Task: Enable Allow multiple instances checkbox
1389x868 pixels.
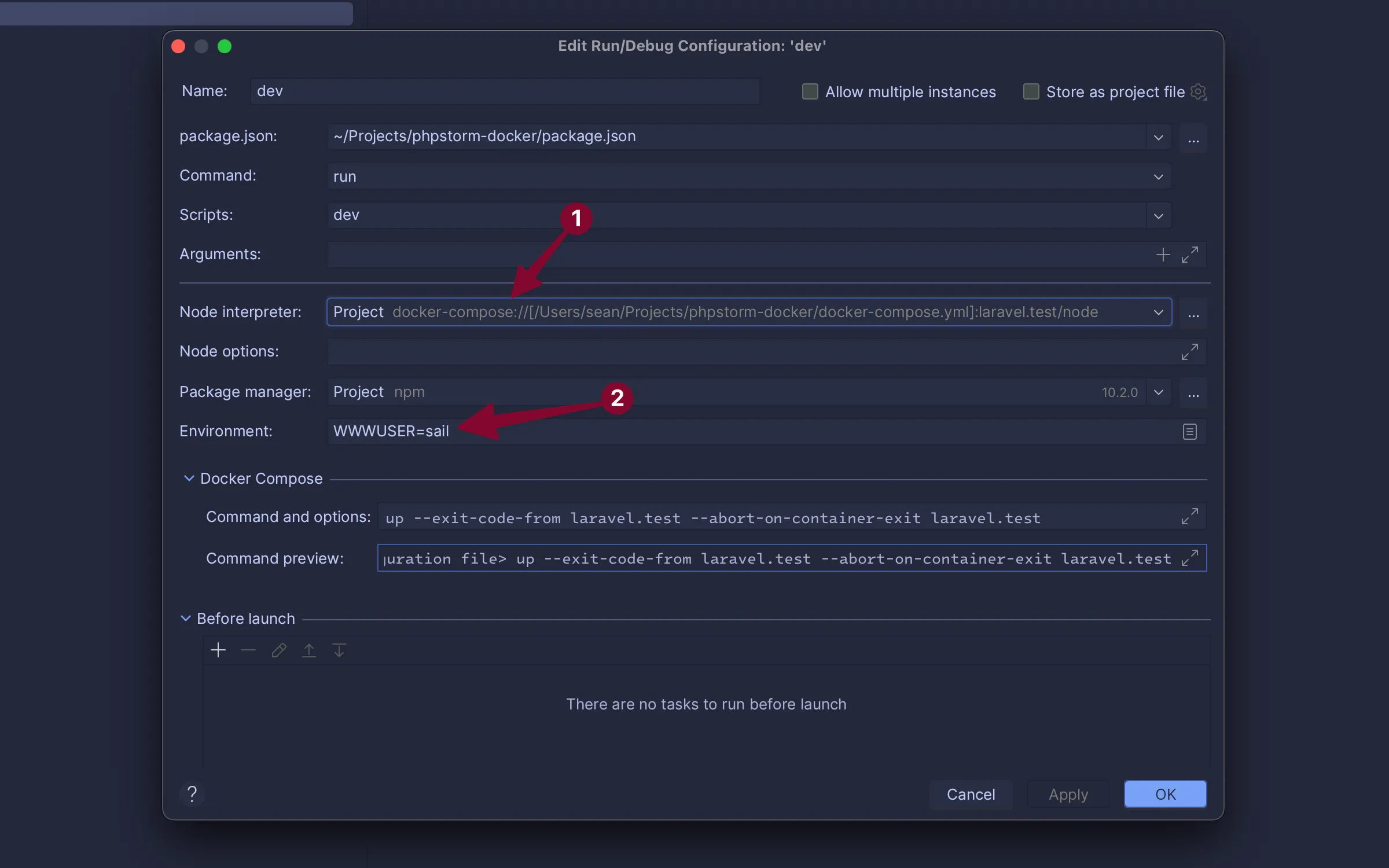Action: click(810, 91)
